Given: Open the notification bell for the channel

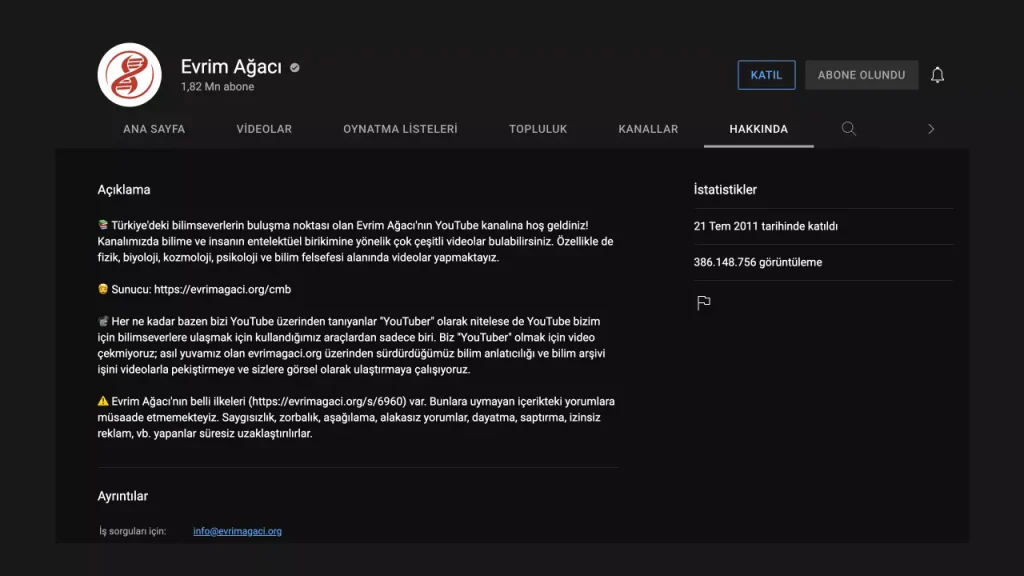Looking at the screenshot, I should click(x=937, y=75).
